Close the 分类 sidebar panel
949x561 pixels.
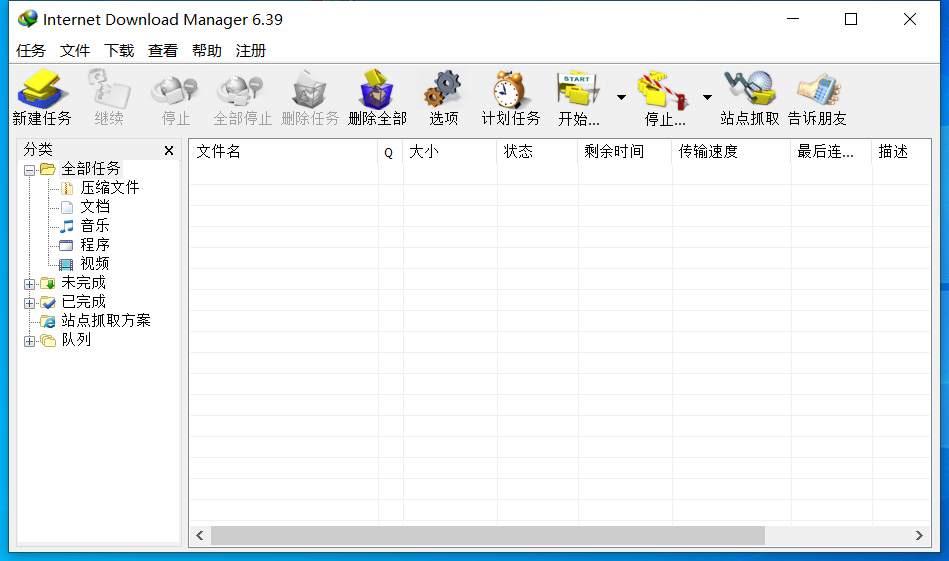tap(169, 151)
